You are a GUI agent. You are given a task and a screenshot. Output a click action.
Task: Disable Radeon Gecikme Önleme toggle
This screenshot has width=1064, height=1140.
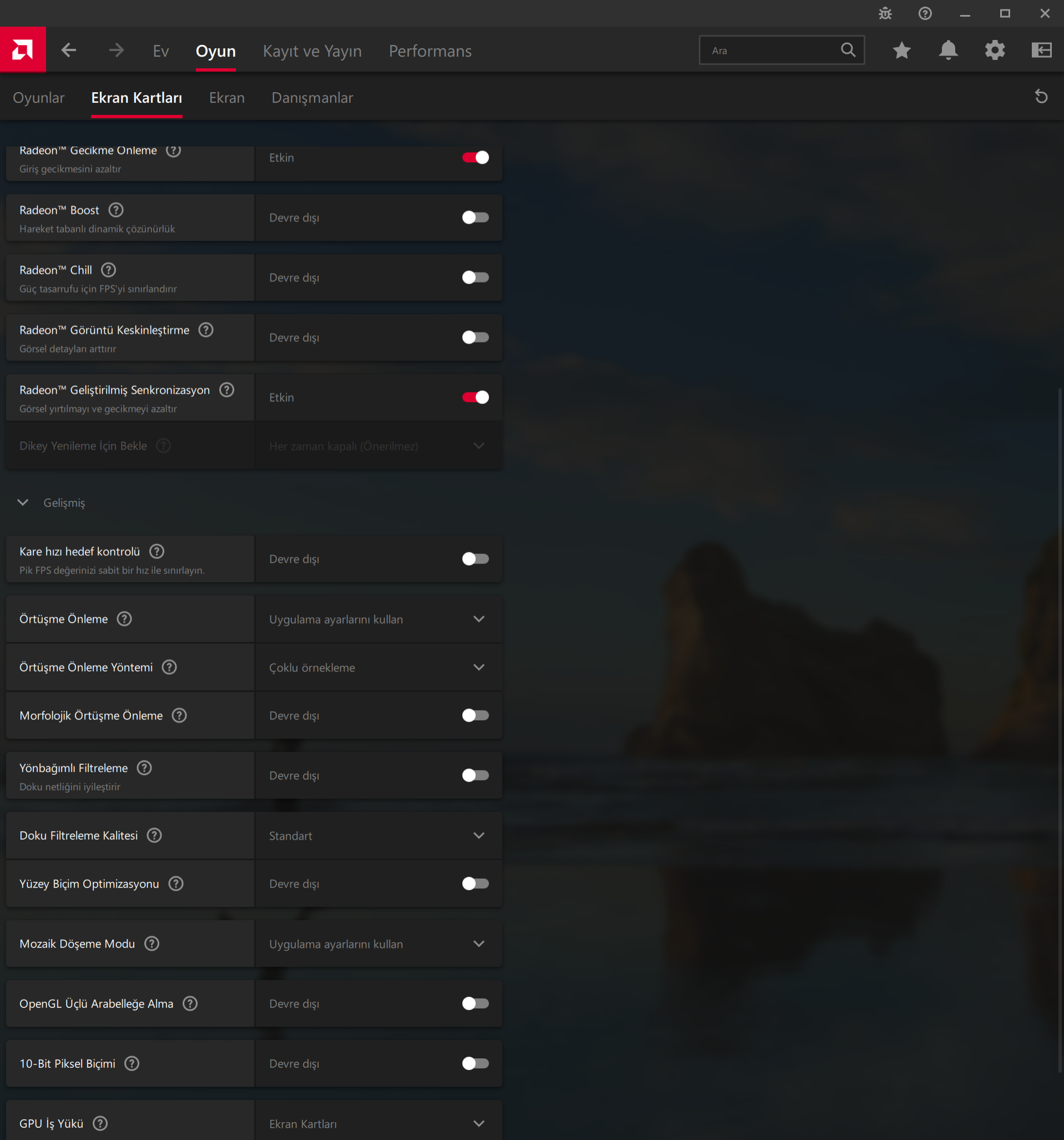(476, 157)
